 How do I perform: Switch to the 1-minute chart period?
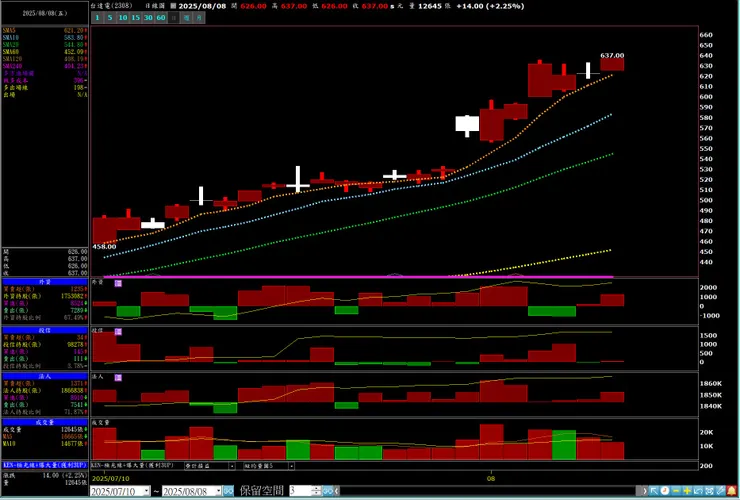click(97, 17)
